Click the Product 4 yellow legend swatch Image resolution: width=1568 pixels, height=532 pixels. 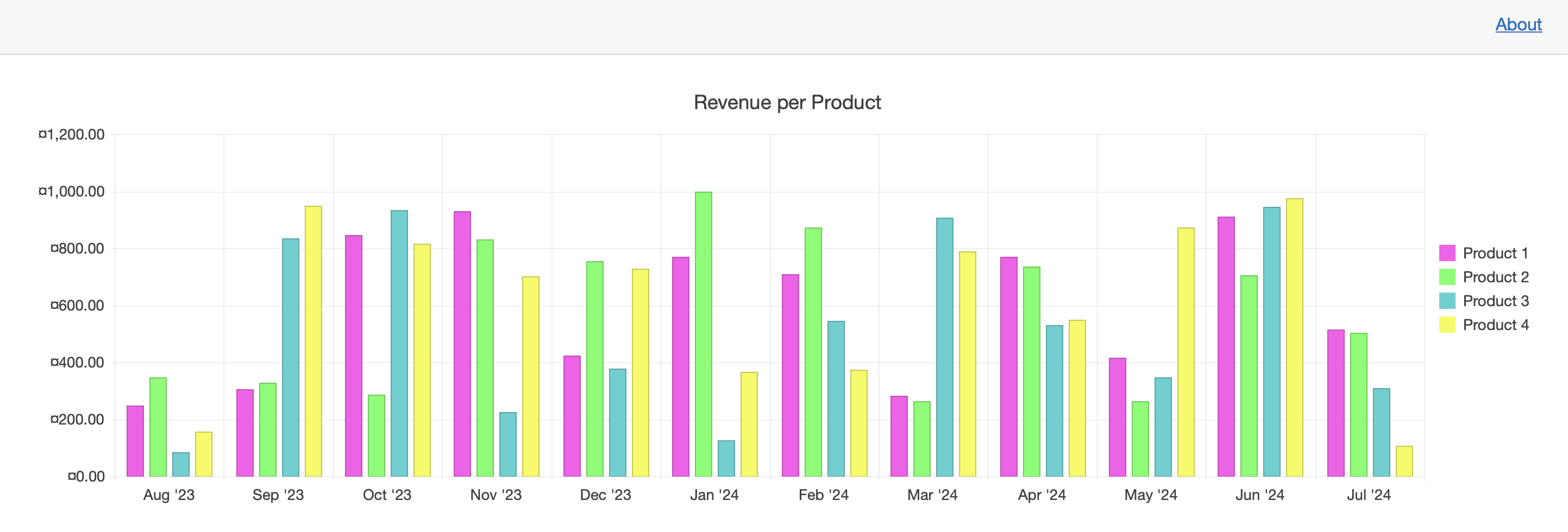[1447, 325]
